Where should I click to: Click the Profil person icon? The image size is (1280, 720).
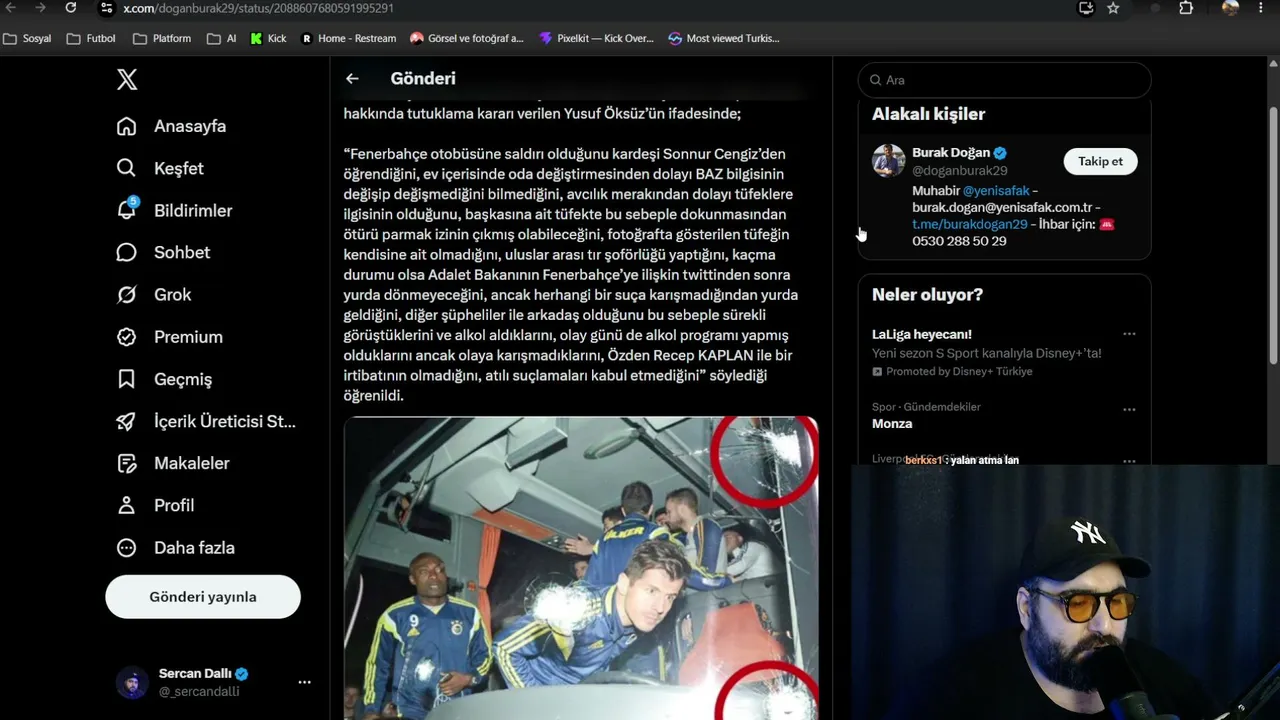pos(126,505)
